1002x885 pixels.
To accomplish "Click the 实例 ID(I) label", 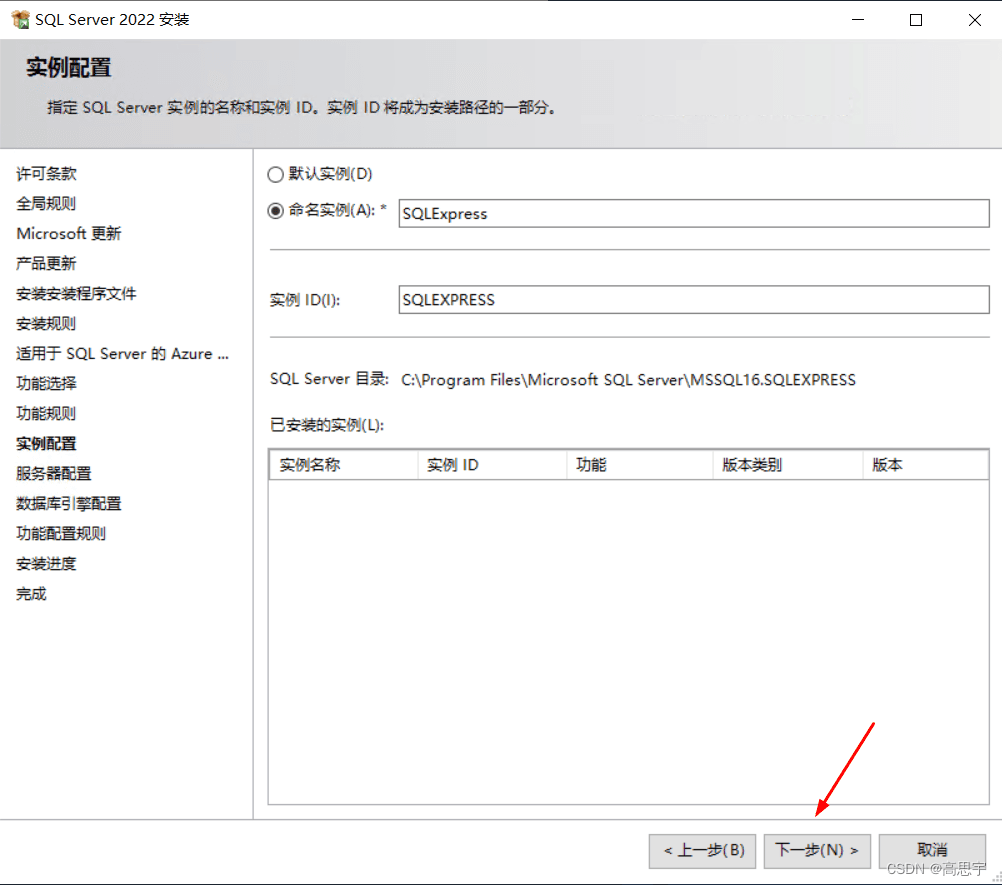I will tap(305, 300).
